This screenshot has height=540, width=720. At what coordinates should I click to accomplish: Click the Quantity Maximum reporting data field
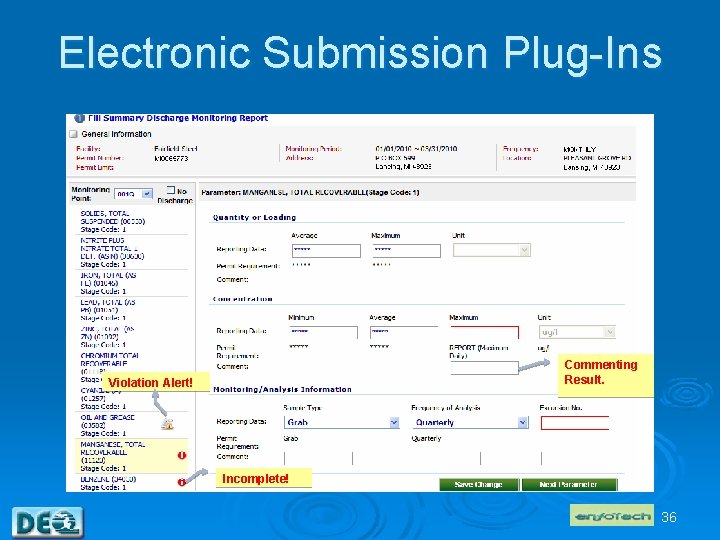click(x=406, y=251)
